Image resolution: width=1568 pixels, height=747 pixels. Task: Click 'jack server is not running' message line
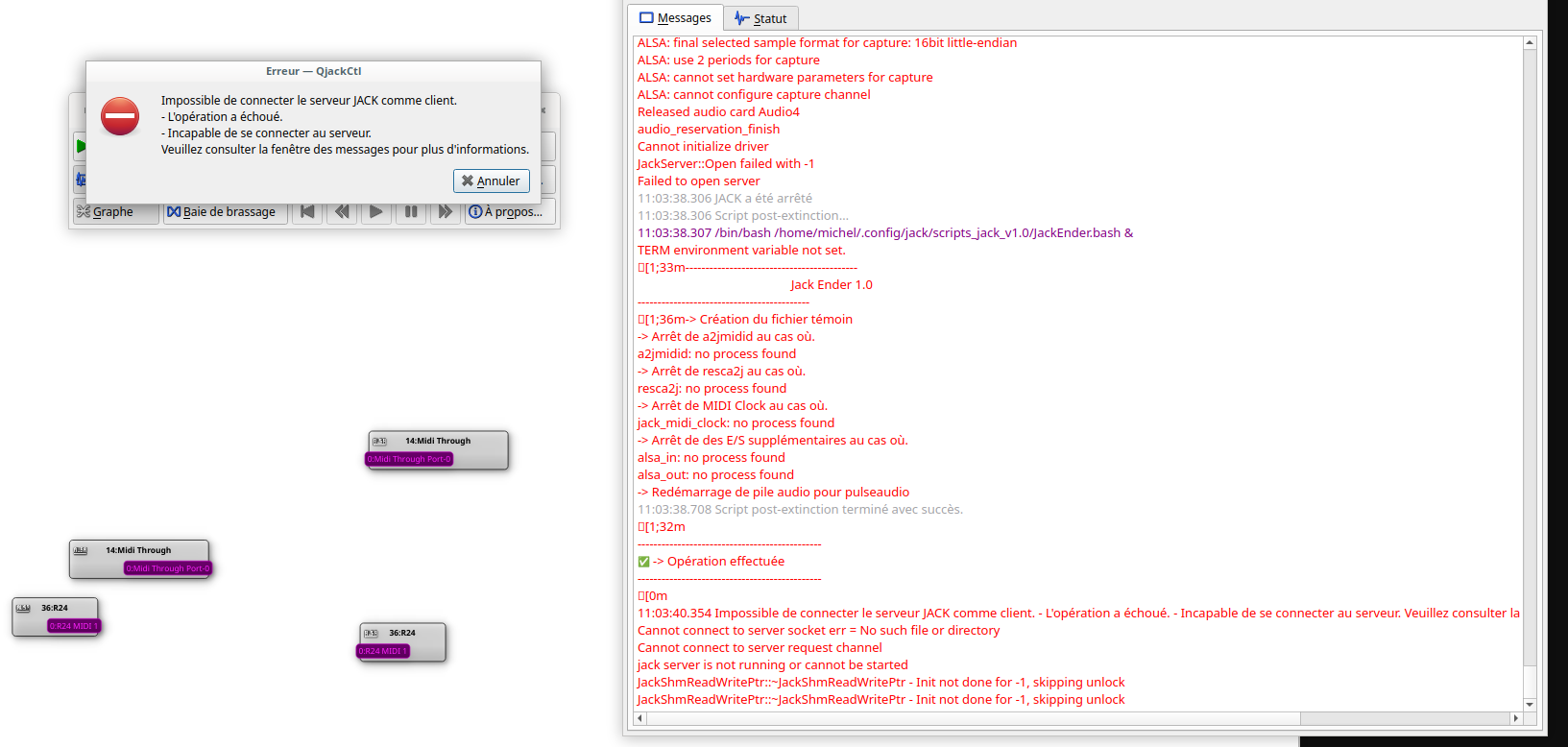point(773,665)
